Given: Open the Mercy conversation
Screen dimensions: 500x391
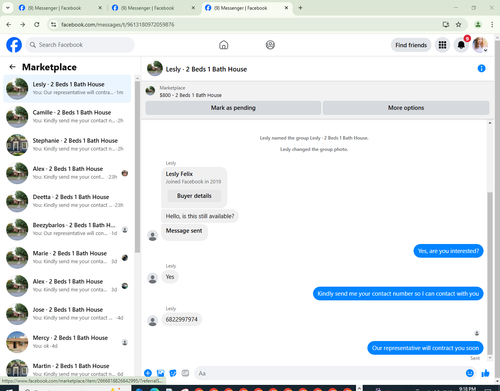Looking at the screenshot, I should [67, 342].
